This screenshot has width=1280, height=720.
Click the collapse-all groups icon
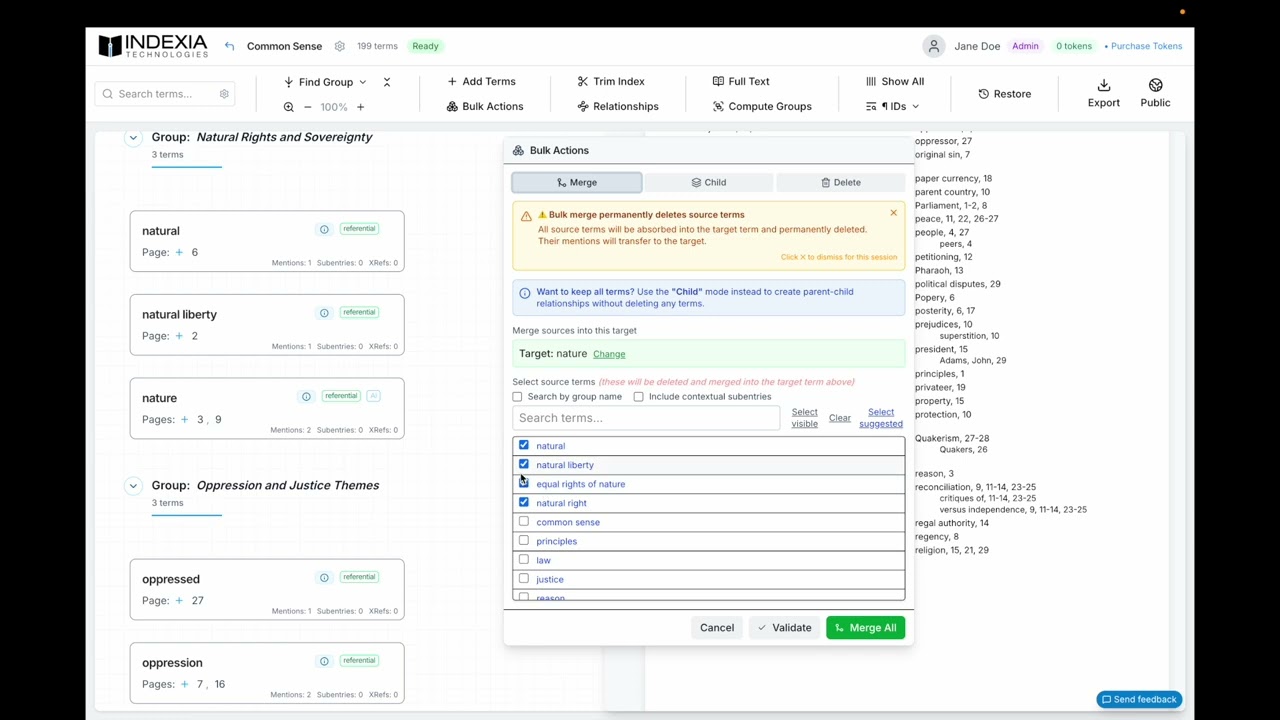click(387, 82)
